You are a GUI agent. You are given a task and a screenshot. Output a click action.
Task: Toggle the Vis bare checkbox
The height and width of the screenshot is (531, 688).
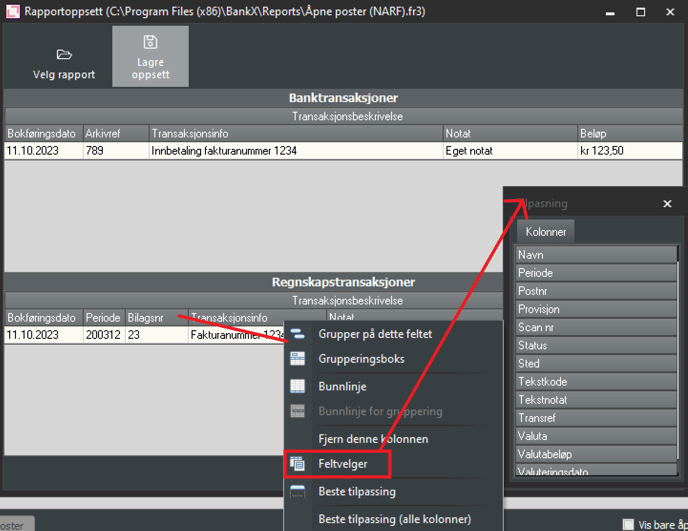pos(628,524)
